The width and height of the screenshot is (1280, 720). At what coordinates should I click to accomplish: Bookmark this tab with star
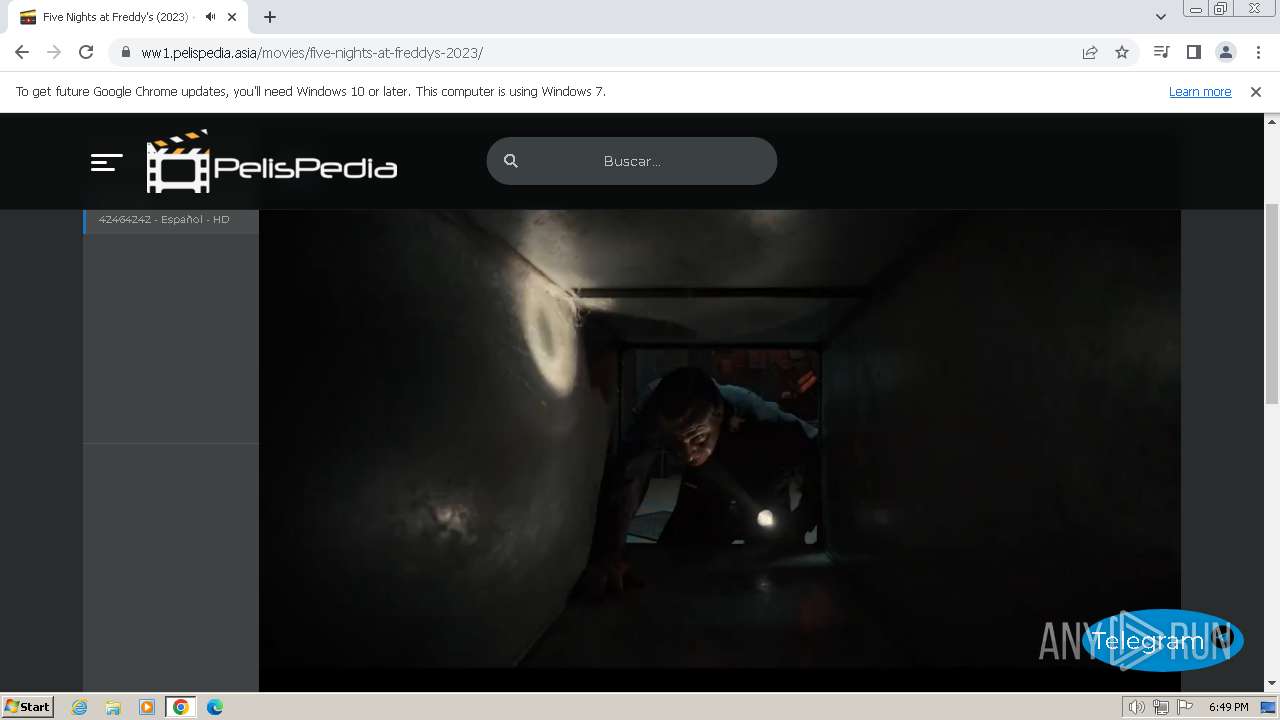tap(1122, 53)
